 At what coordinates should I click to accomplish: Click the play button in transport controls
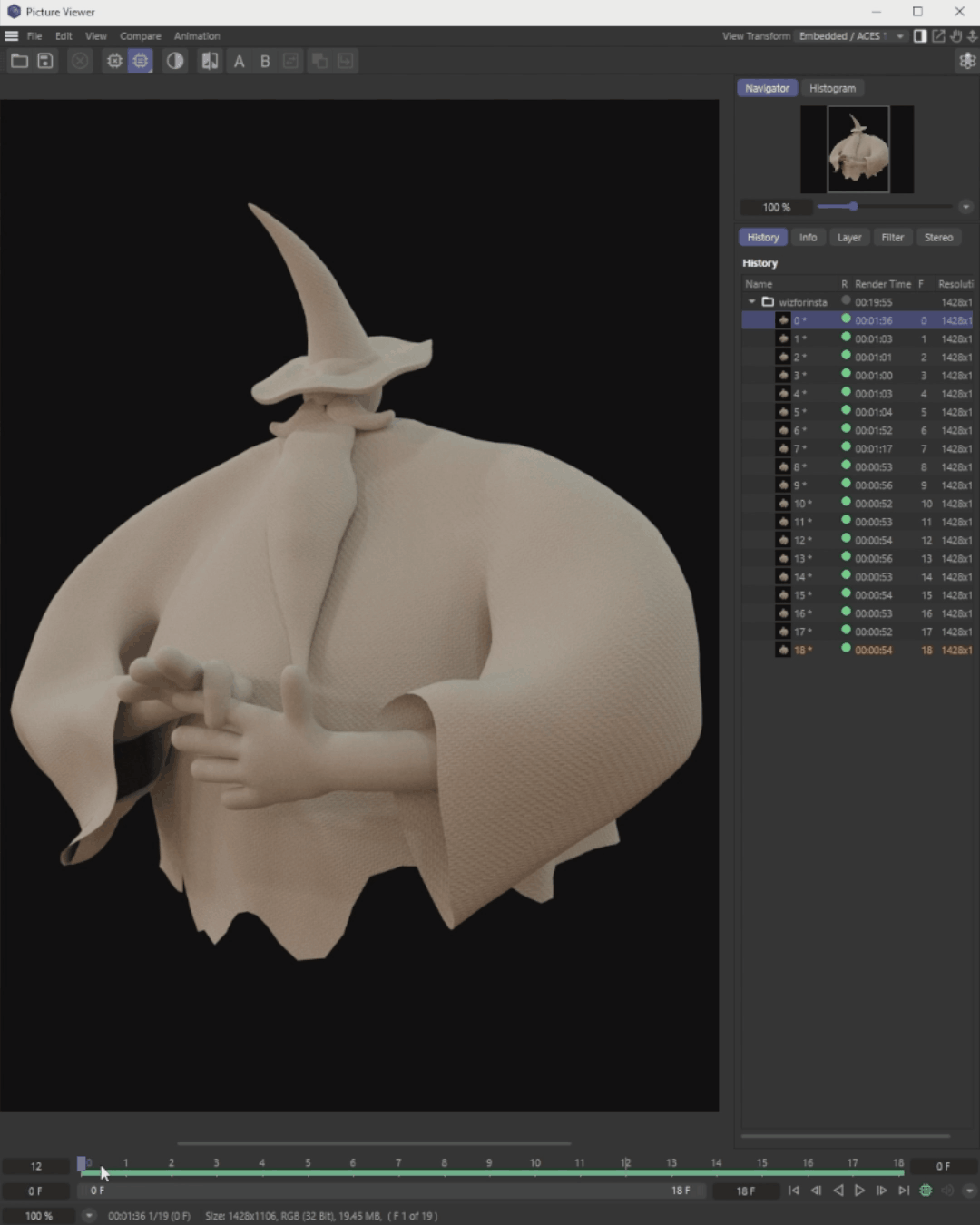click(x=857, y=1191)
